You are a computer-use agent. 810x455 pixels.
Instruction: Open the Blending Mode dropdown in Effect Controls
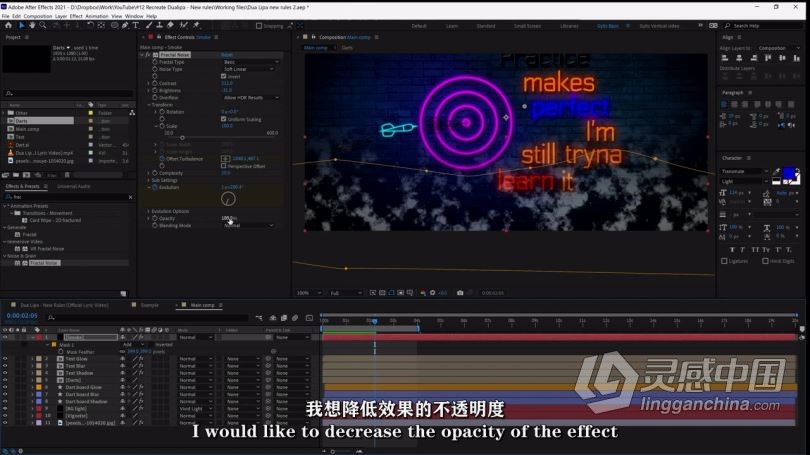pyautogui.click(x=248, y=226)
